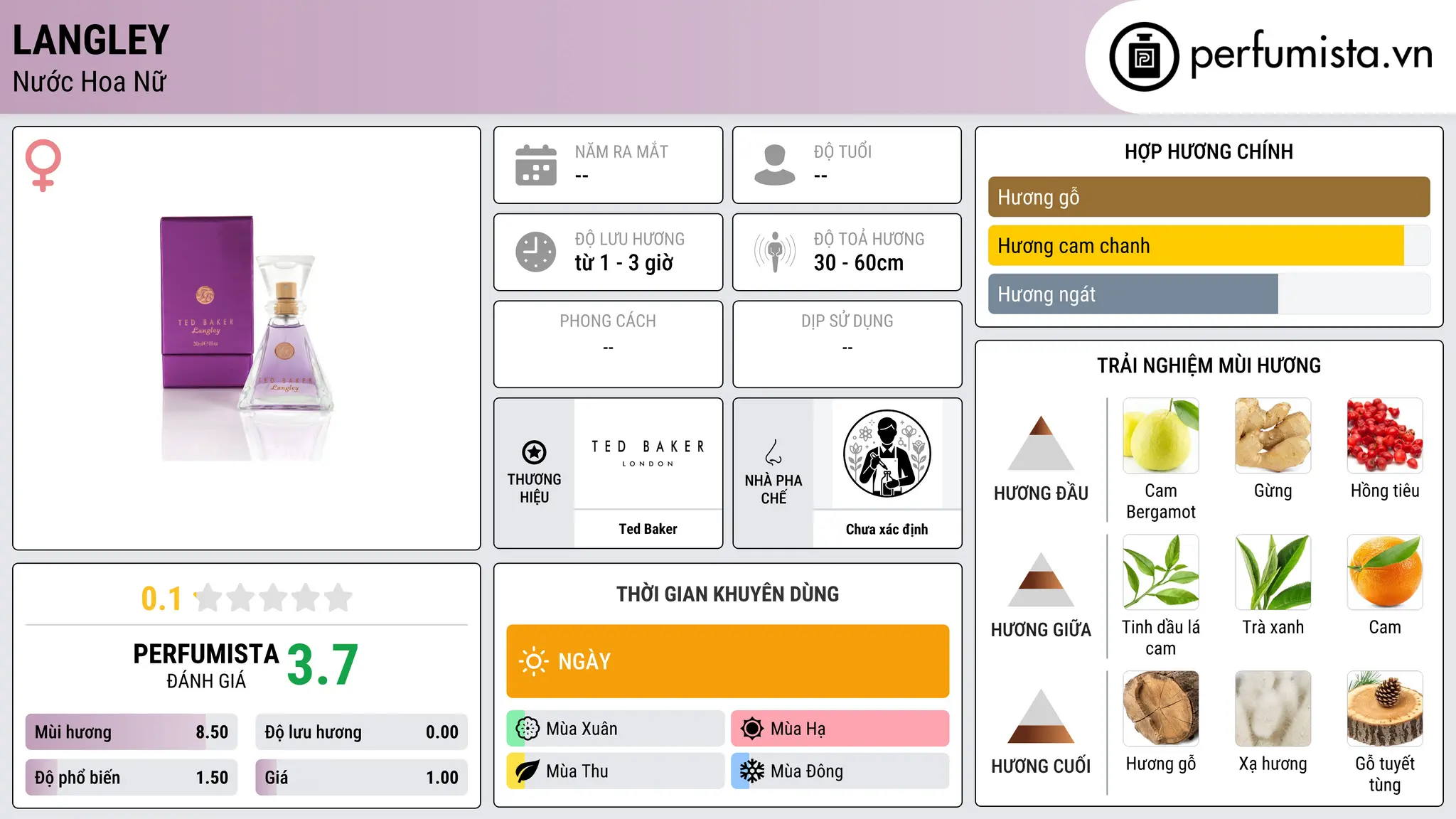Click the Chưa xác định perfumer label

887,529
